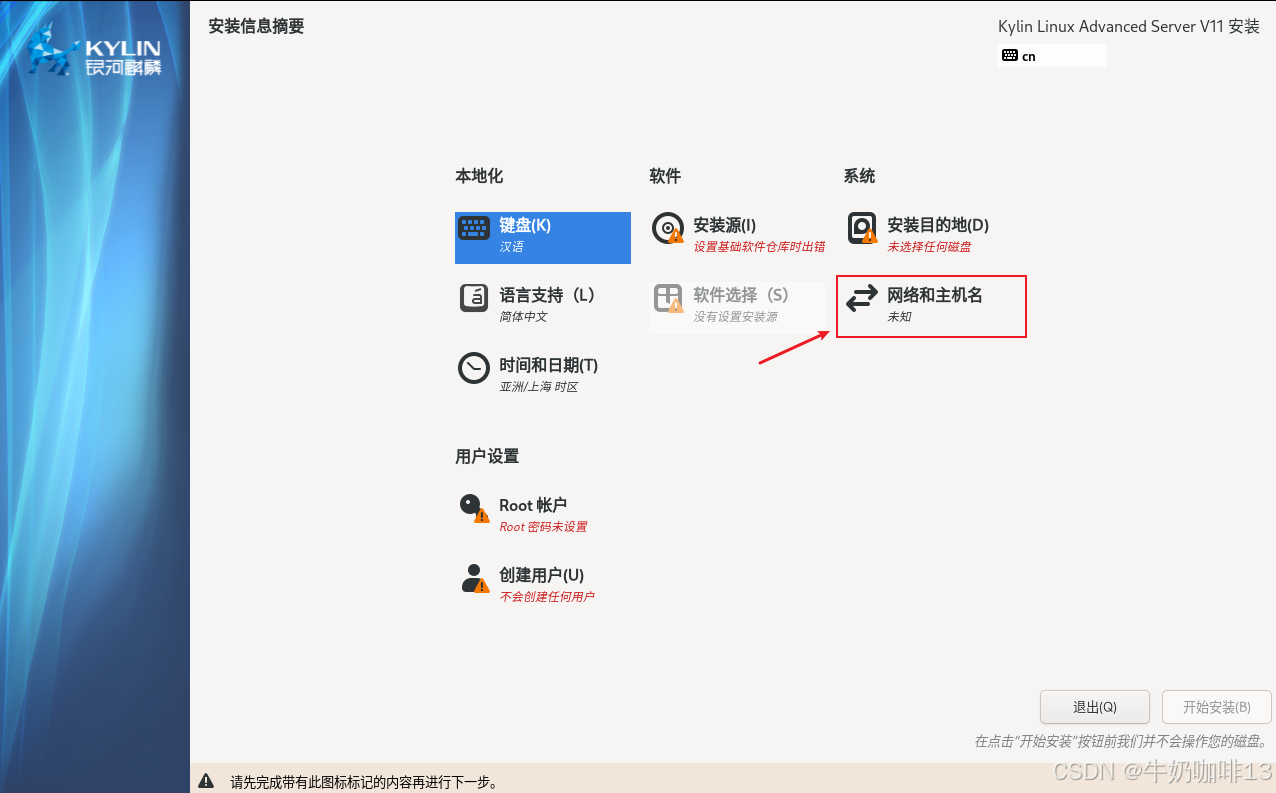Click the 安装信息摘要 title
This screenshot has height=793, width=1276.
click(x=256, y=26)
